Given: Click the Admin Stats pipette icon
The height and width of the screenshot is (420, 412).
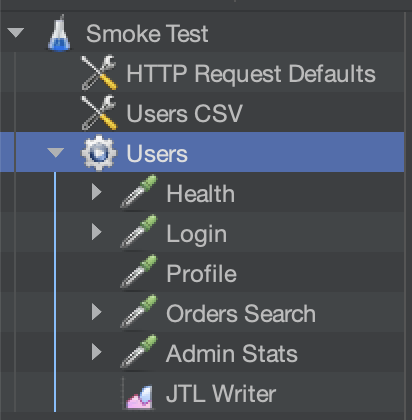Looking at the screenshot, I should (x=139, y=352).
